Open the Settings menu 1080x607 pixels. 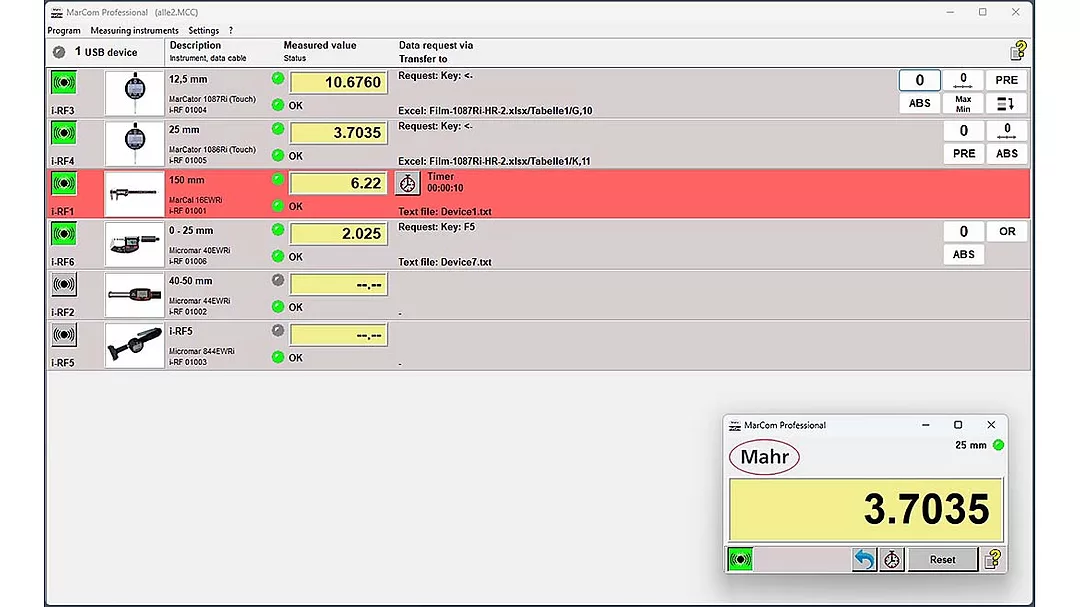click(204, 30)
